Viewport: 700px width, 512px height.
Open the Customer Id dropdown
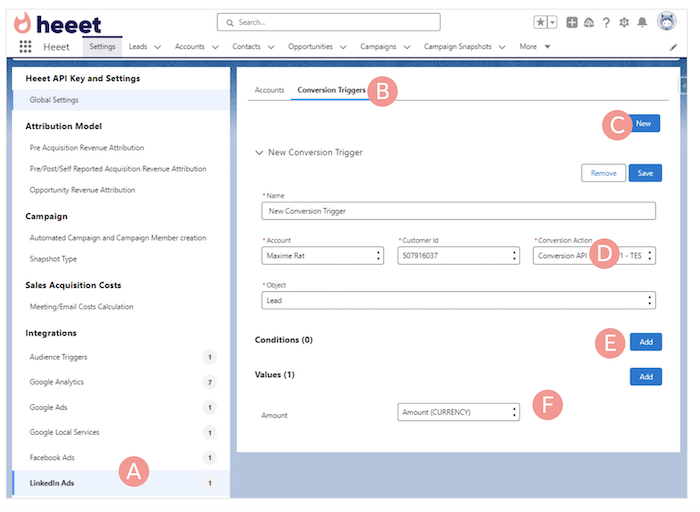tap(458, 256)
